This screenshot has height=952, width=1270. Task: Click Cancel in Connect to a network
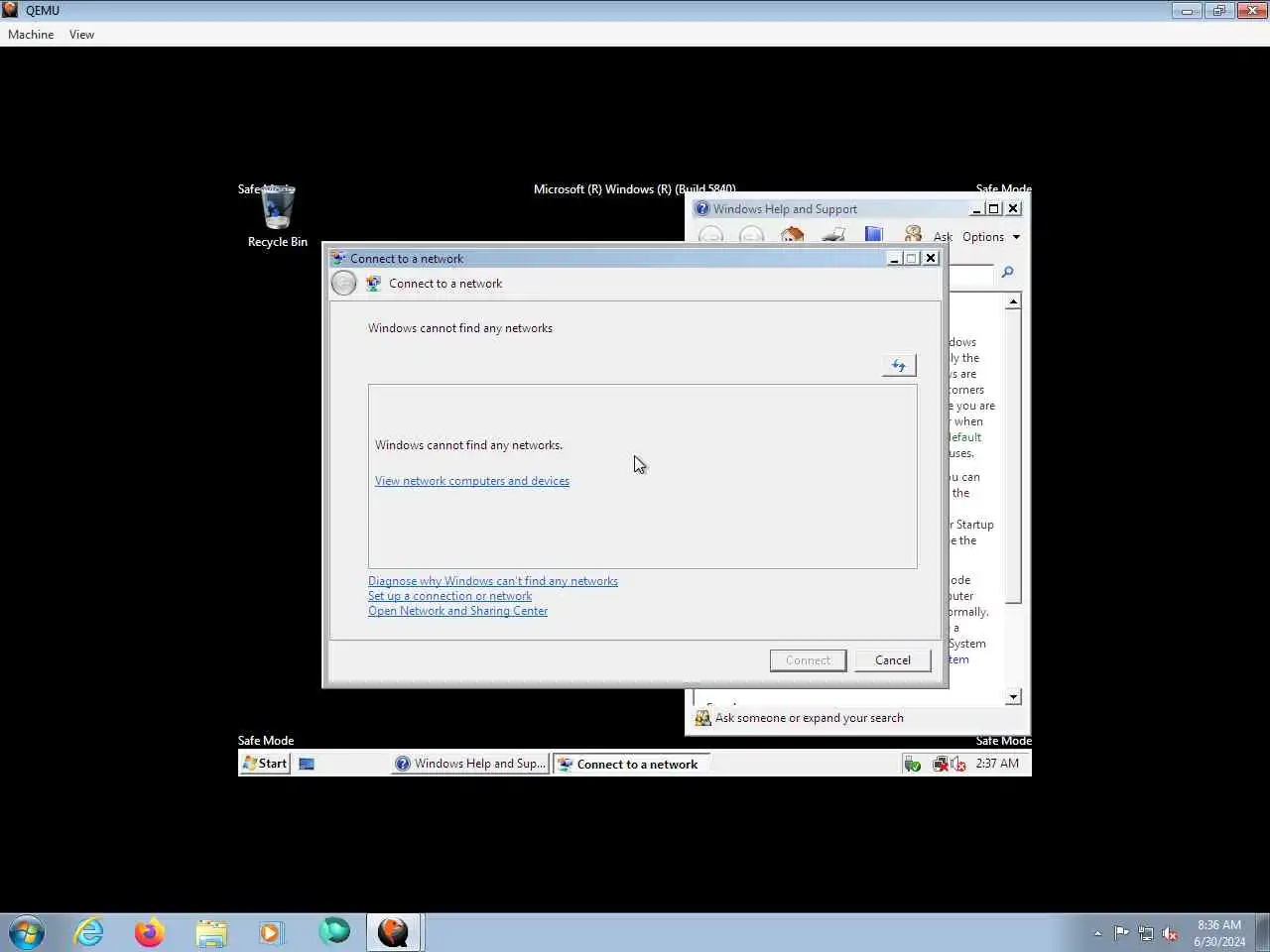point(893,660)
